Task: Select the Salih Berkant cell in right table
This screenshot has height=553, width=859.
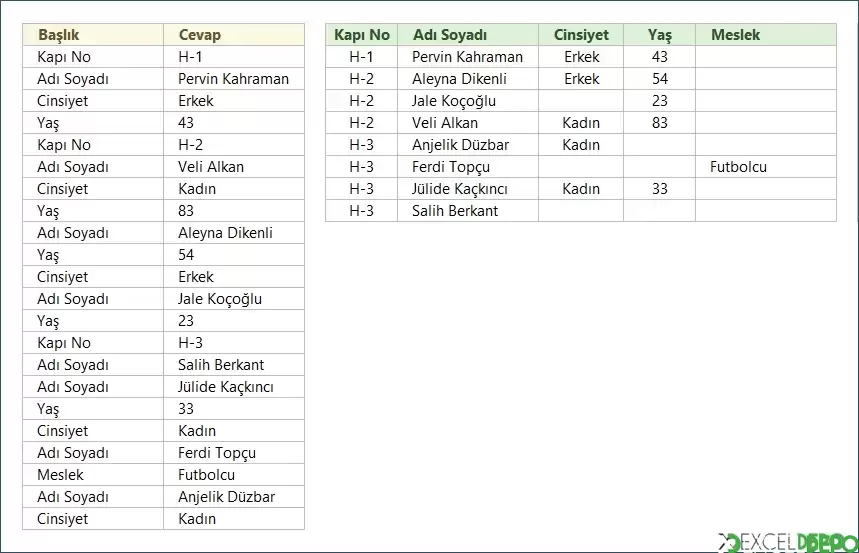Action: pos(468,210)
